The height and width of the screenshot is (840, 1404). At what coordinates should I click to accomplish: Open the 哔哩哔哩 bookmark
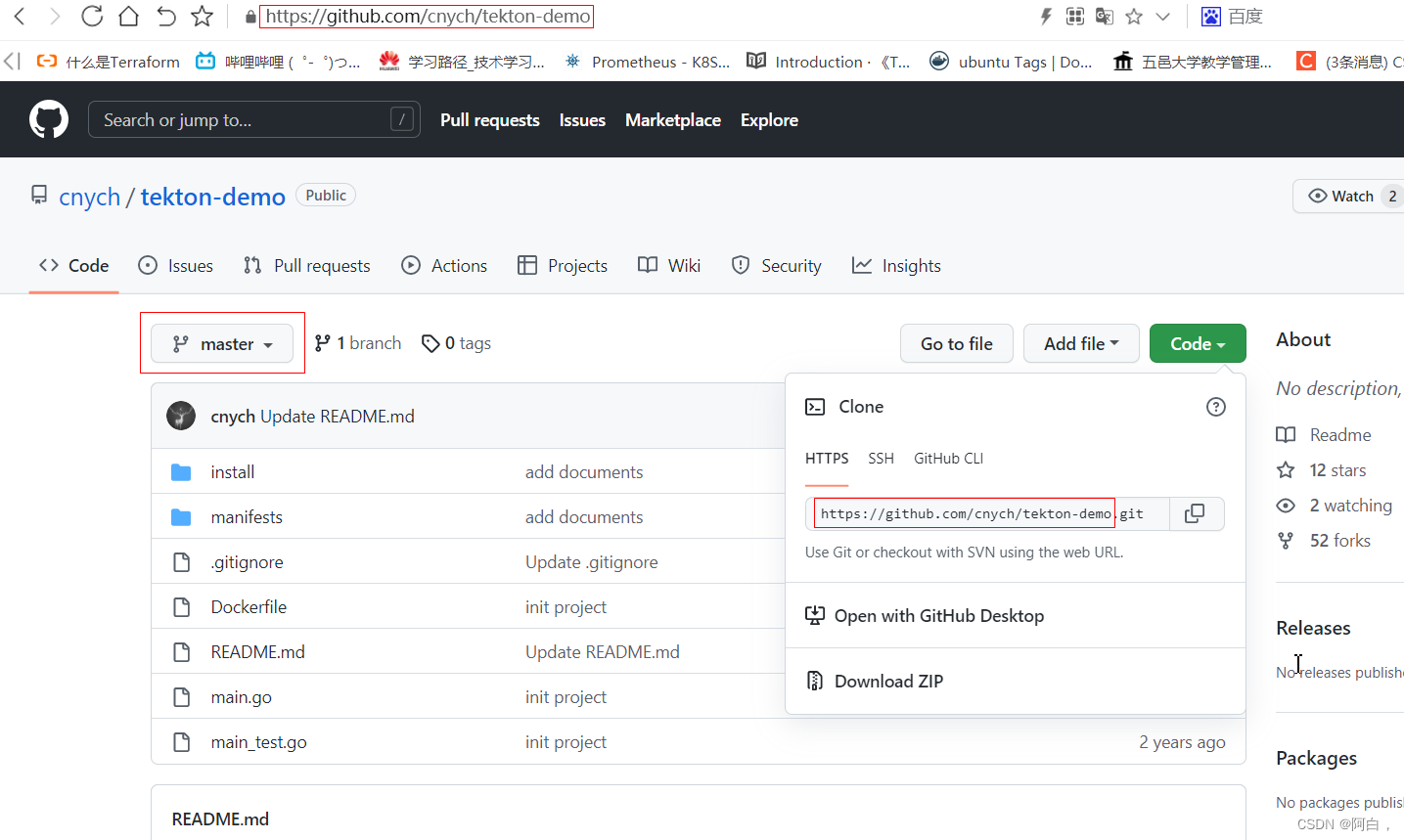[278, 62]
